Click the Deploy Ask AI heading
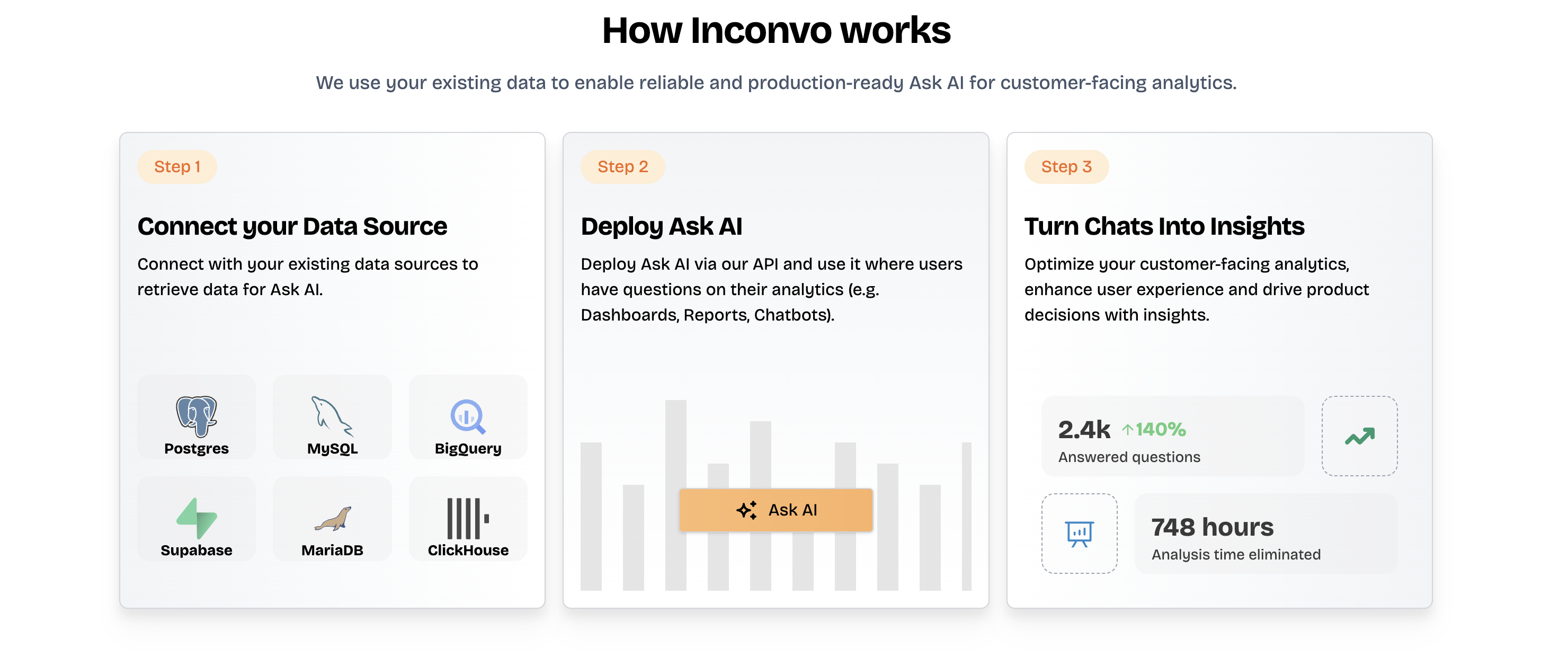The width and height of the screenshot is (1568, 657). tap(661, 226)
